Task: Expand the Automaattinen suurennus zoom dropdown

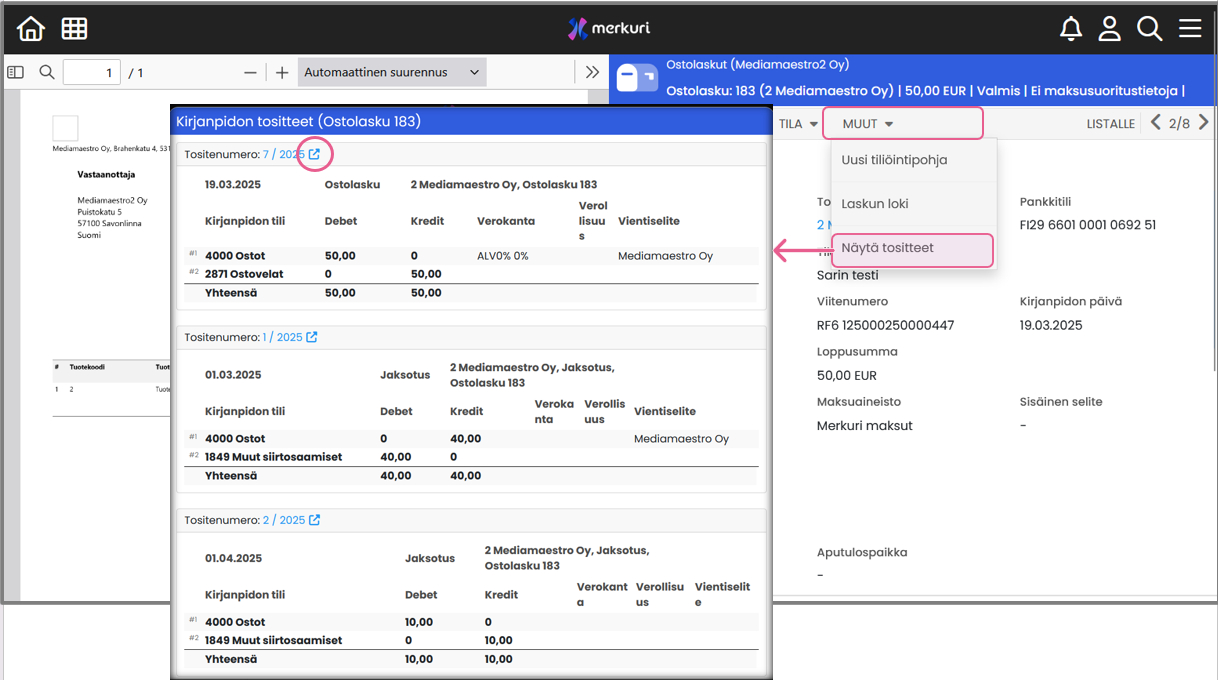Action: tap(391, 72)
